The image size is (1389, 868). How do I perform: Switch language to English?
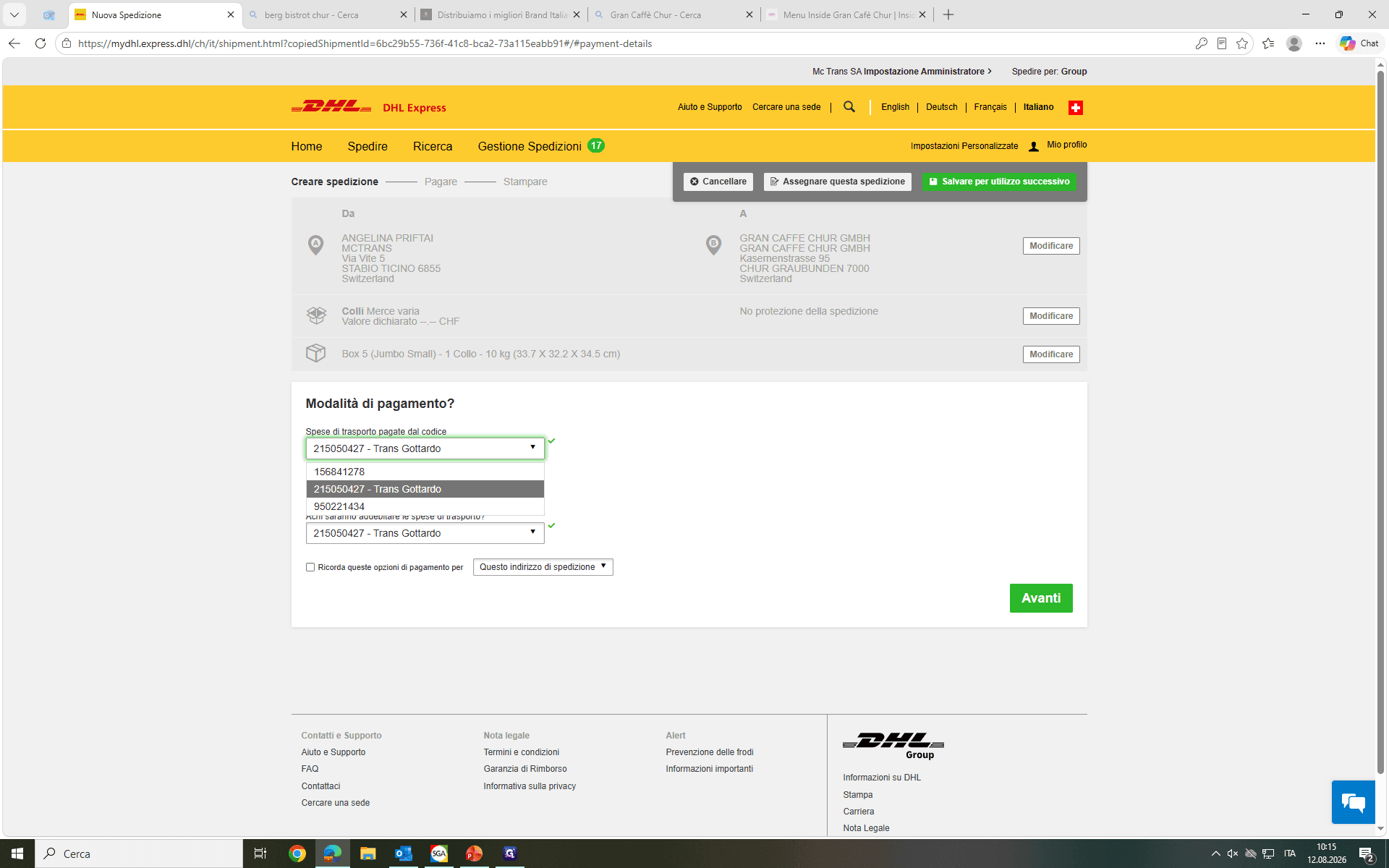(895, 107)
